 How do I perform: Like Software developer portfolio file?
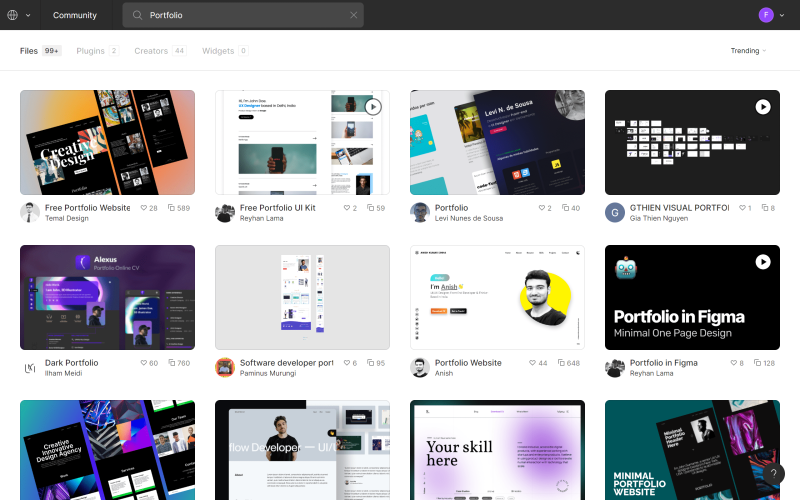[x=347, y=363]
